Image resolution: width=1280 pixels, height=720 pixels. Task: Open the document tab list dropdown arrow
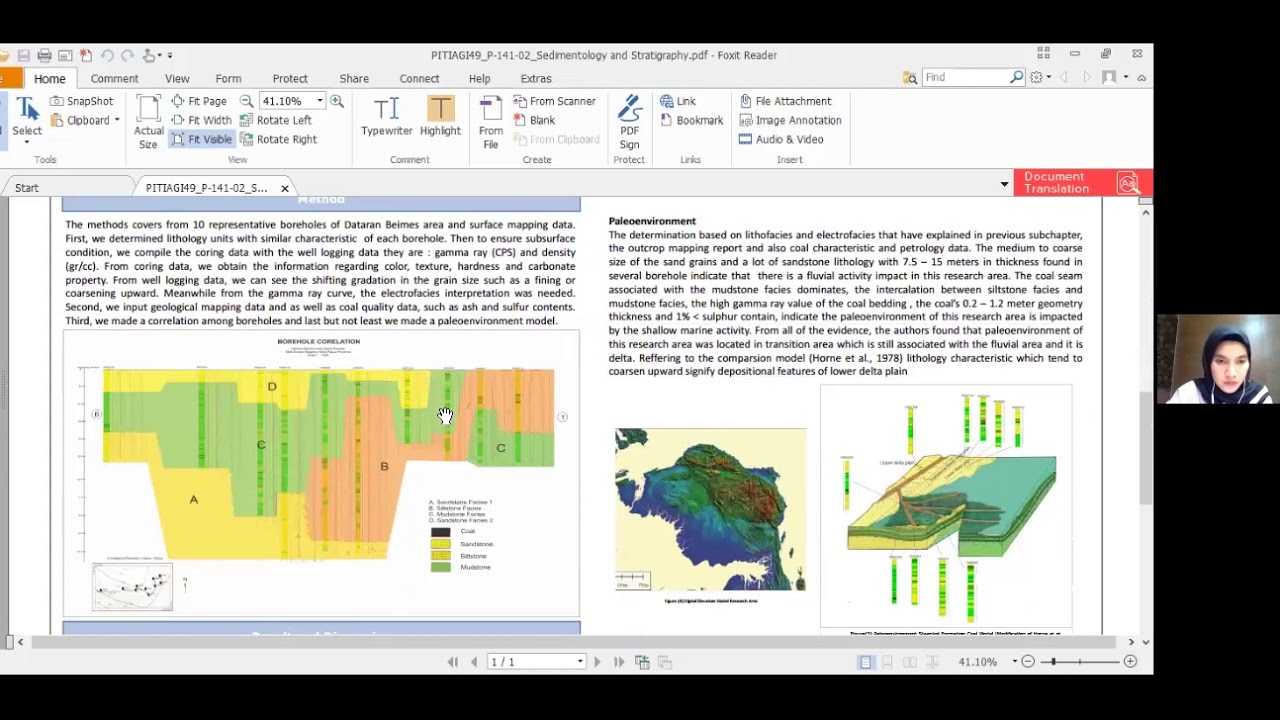coord(1004,184)
